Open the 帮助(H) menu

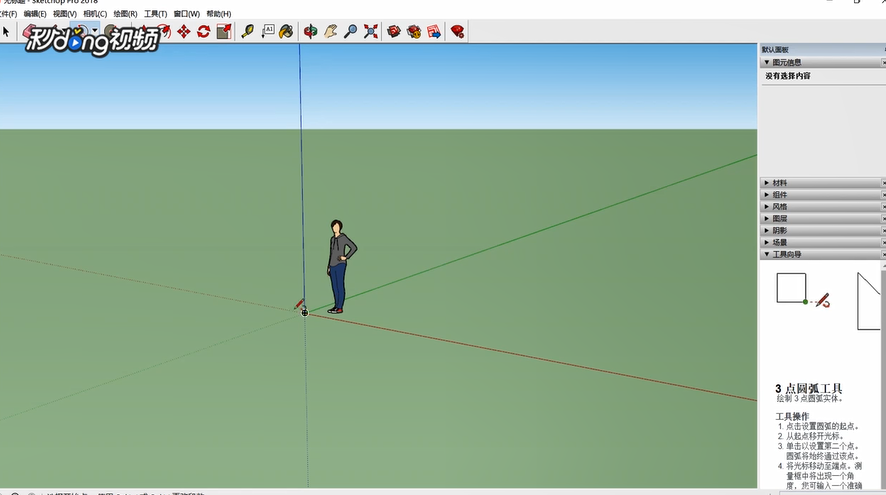(219, 14)
